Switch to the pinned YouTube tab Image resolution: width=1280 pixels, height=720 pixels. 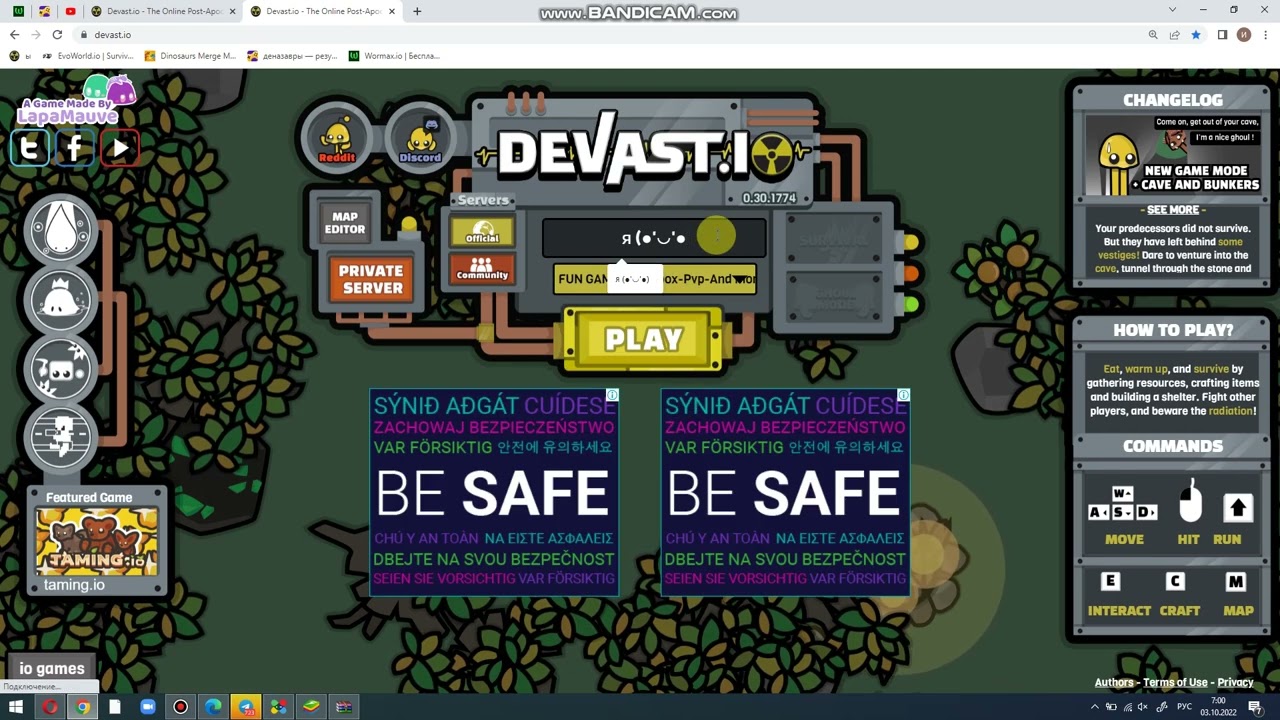point(70,11)
